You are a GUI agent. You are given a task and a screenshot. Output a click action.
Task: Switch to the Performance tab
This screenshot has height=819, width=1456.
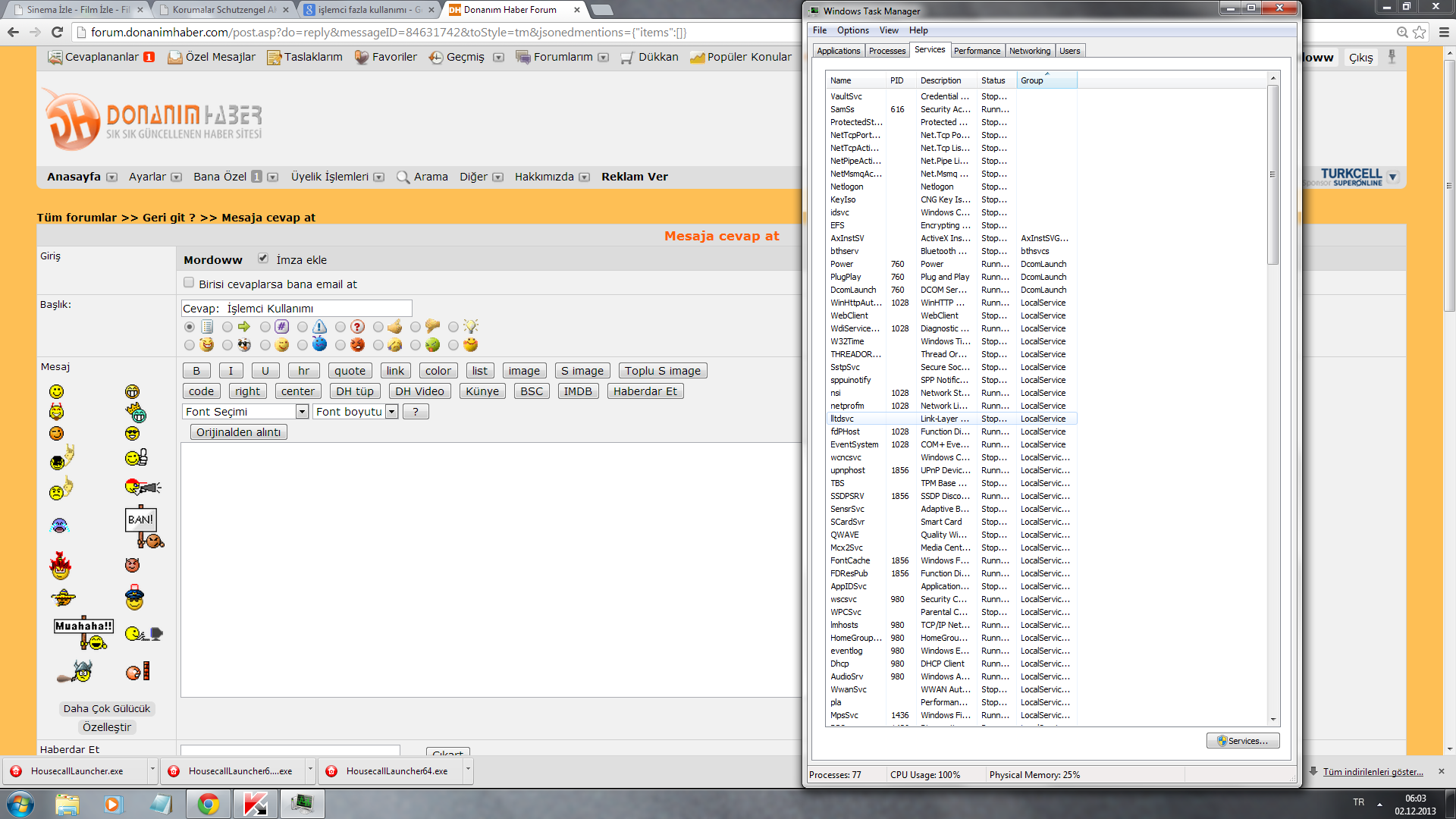(x=977, y=51)
